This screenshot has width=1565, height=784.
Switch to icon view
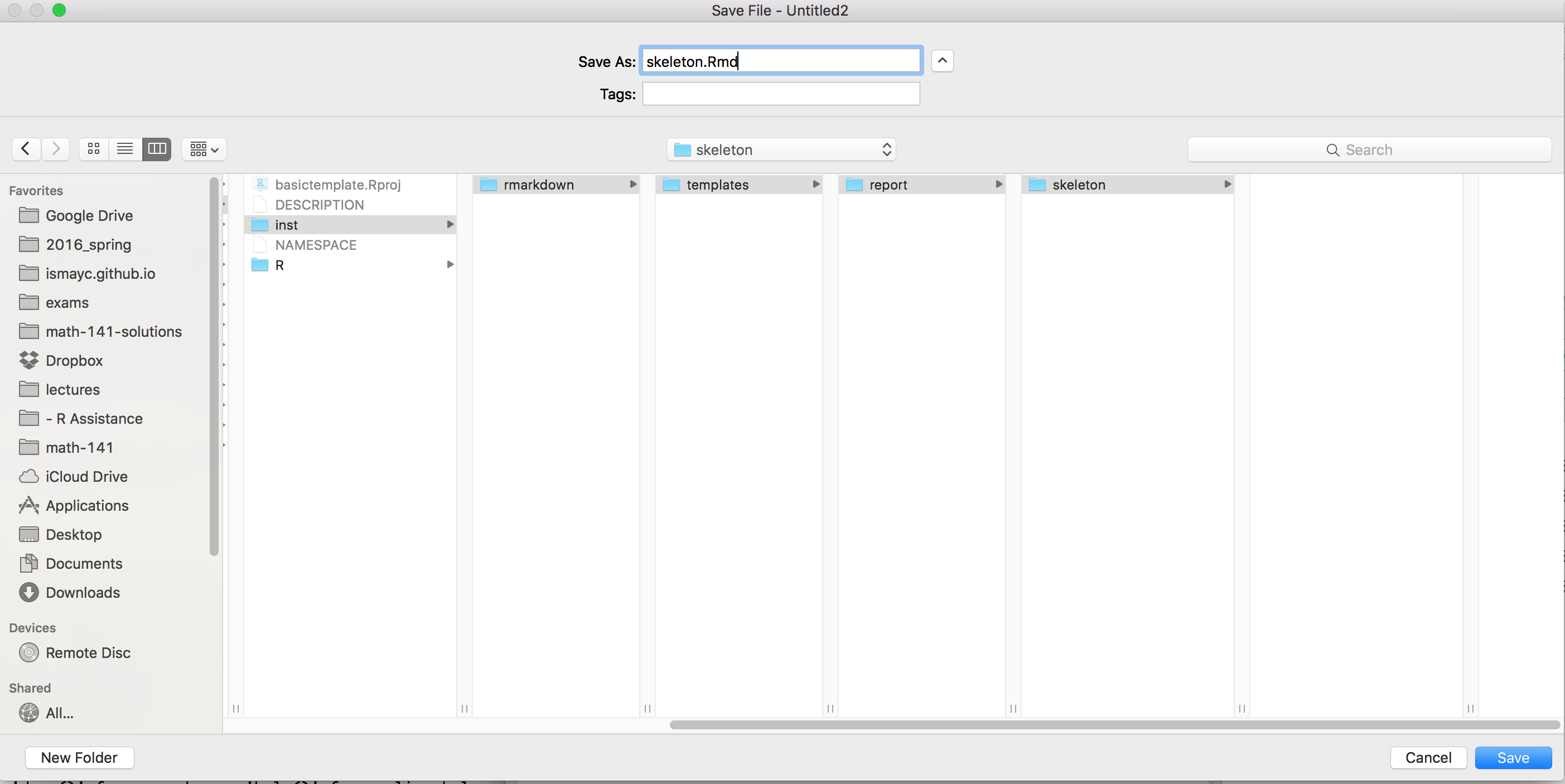coord(94,149)
